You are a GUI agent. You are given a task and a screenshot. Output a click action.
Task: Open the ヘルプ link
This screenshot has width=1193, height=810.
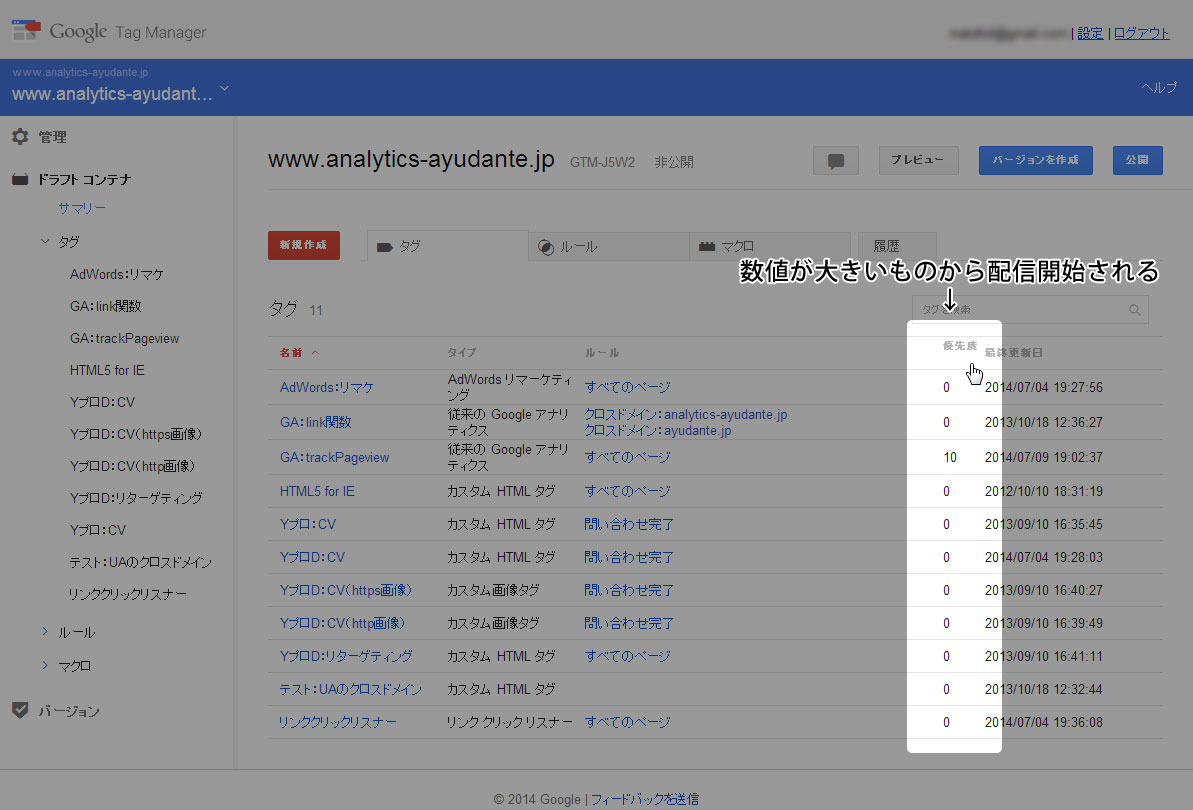coord(1159,87)
